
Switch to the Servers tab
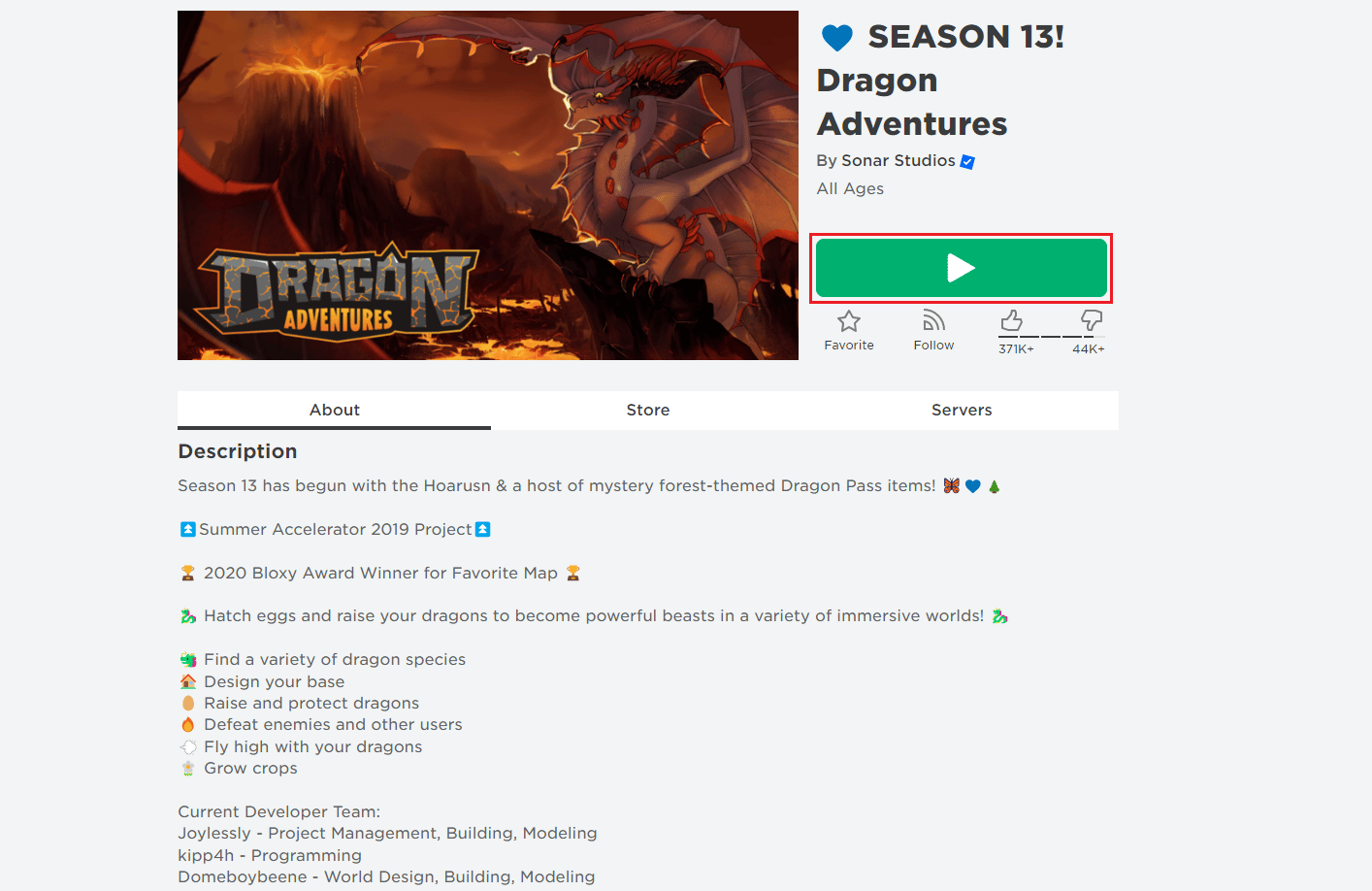[961, 410]
